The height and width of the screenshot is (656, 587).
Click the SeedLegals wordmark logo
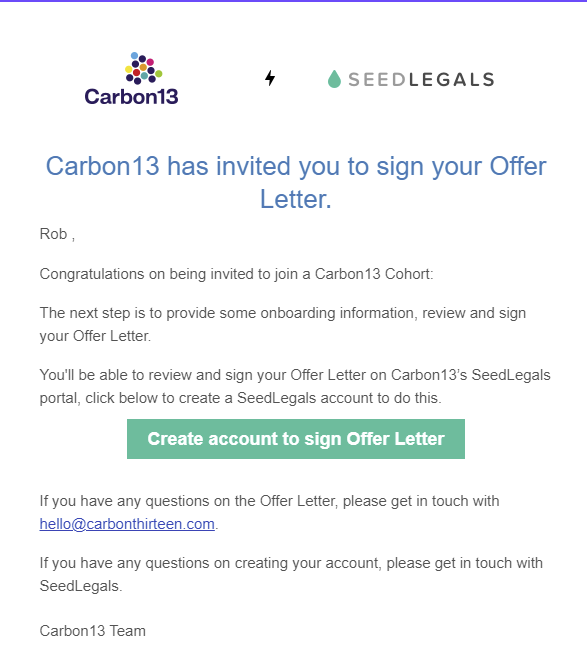pos(411,79)
